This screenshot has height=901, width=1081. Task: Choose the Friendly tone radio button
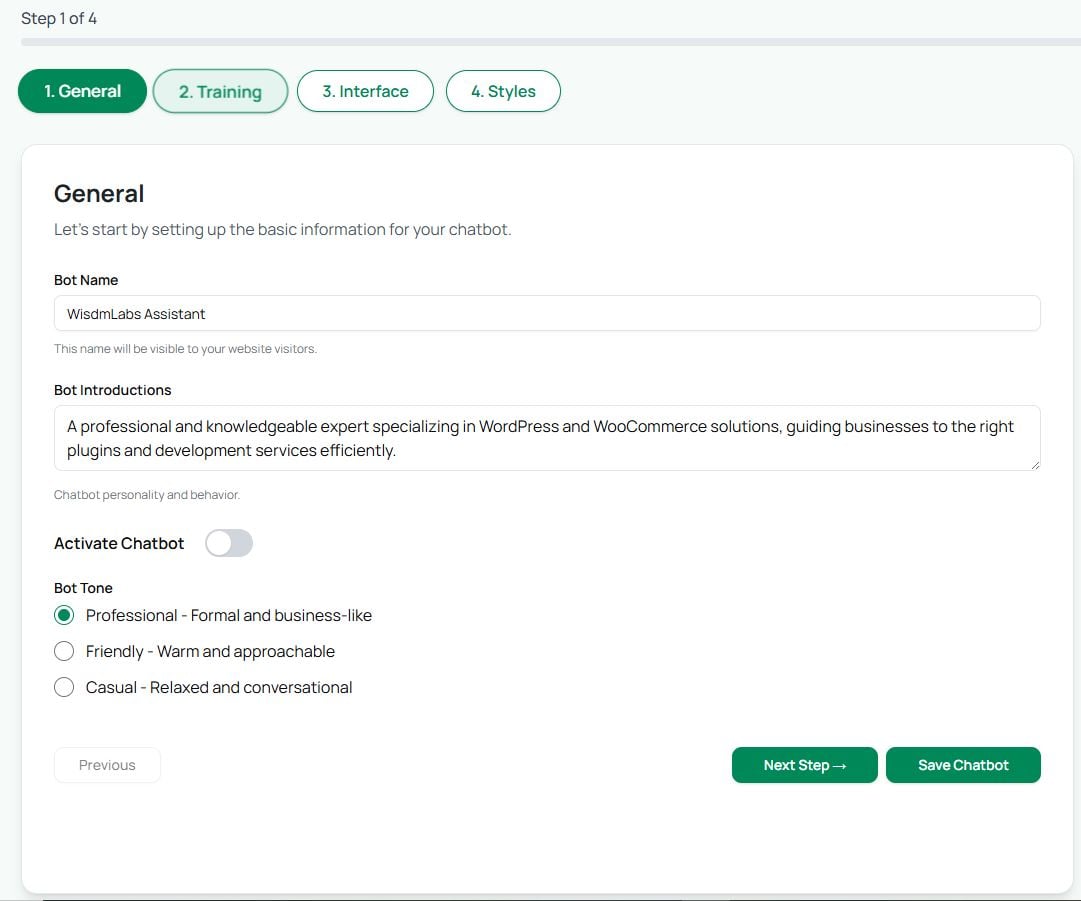tap(64, 651)
